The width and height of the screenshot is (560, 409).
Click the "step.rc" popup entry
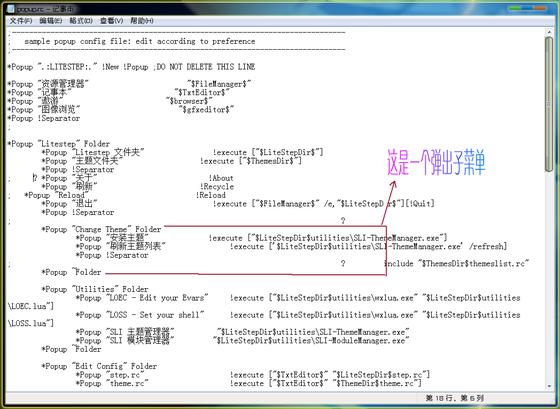point(110,375)
